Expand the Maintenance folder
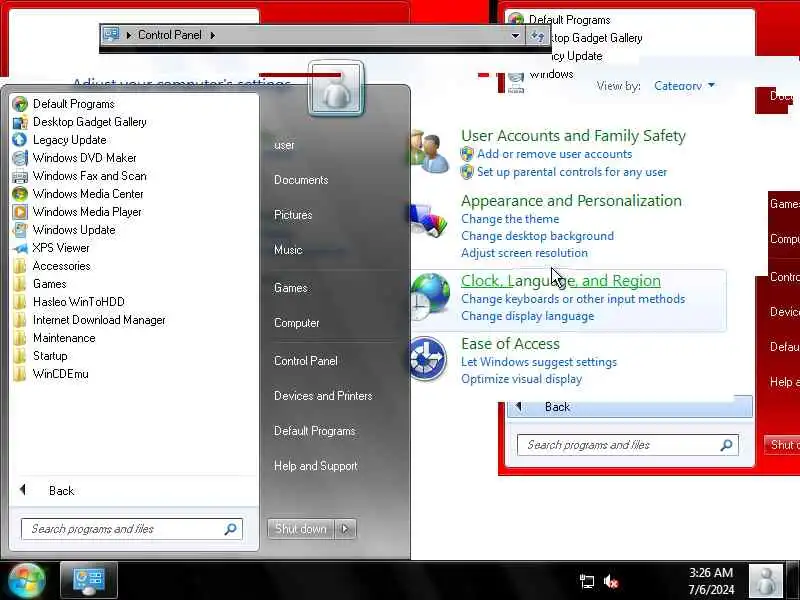Image resolution: width=800 pixels, height=600 pixels. pos(64,338)
